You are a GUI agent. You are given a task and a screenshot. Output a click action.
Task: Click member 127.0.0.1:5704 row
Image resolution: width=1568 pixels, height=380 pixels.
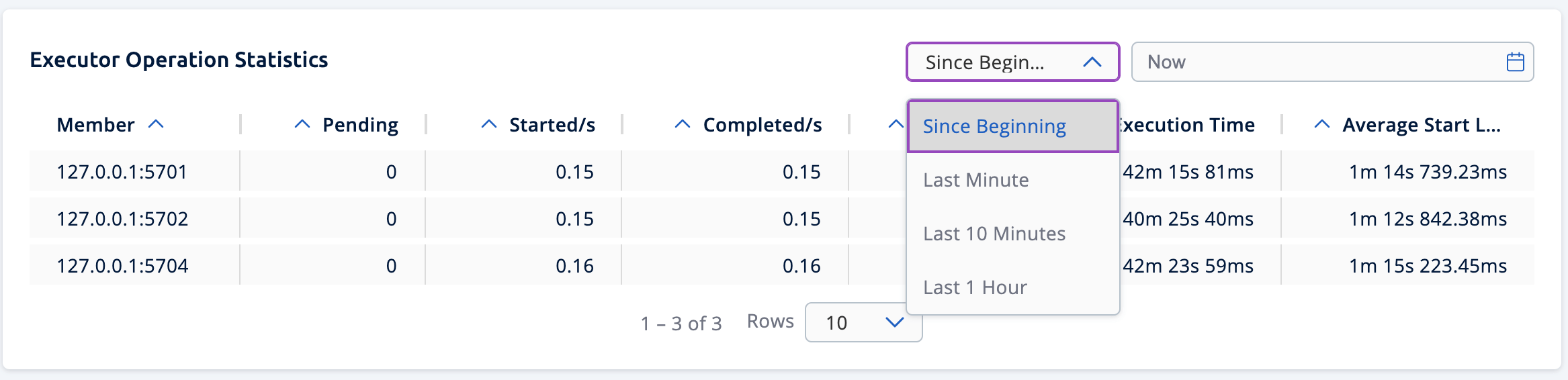122,266
